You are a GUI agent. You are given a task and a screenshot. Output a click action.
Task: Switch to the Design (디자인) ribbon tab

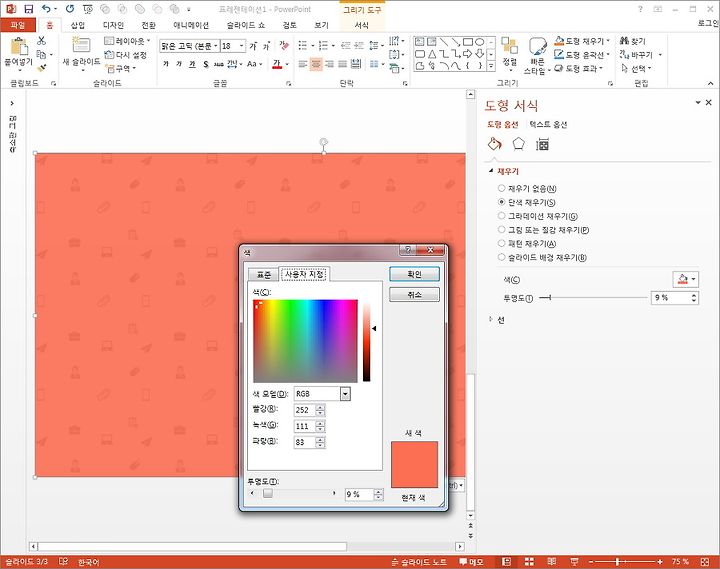tap(113, 25)
